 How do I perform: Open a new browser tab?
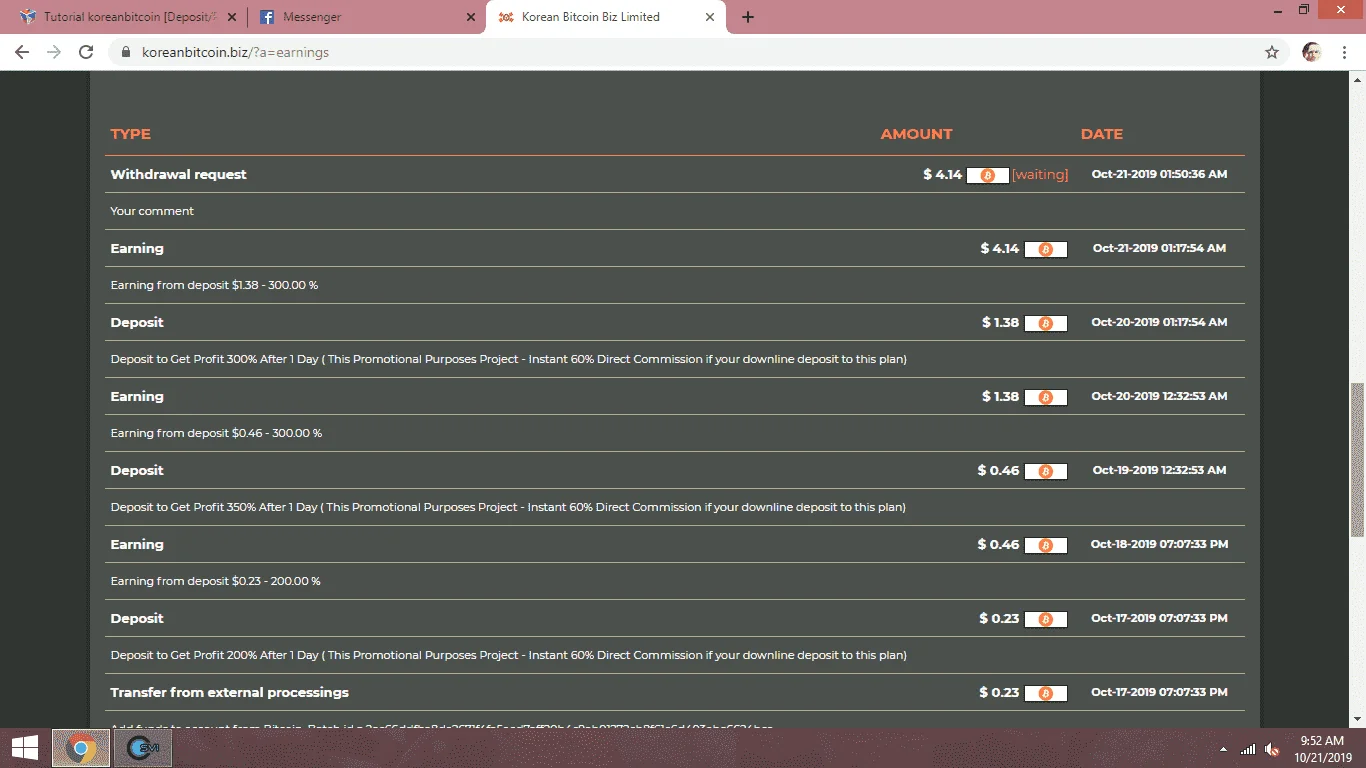click(x=748, y=17)
